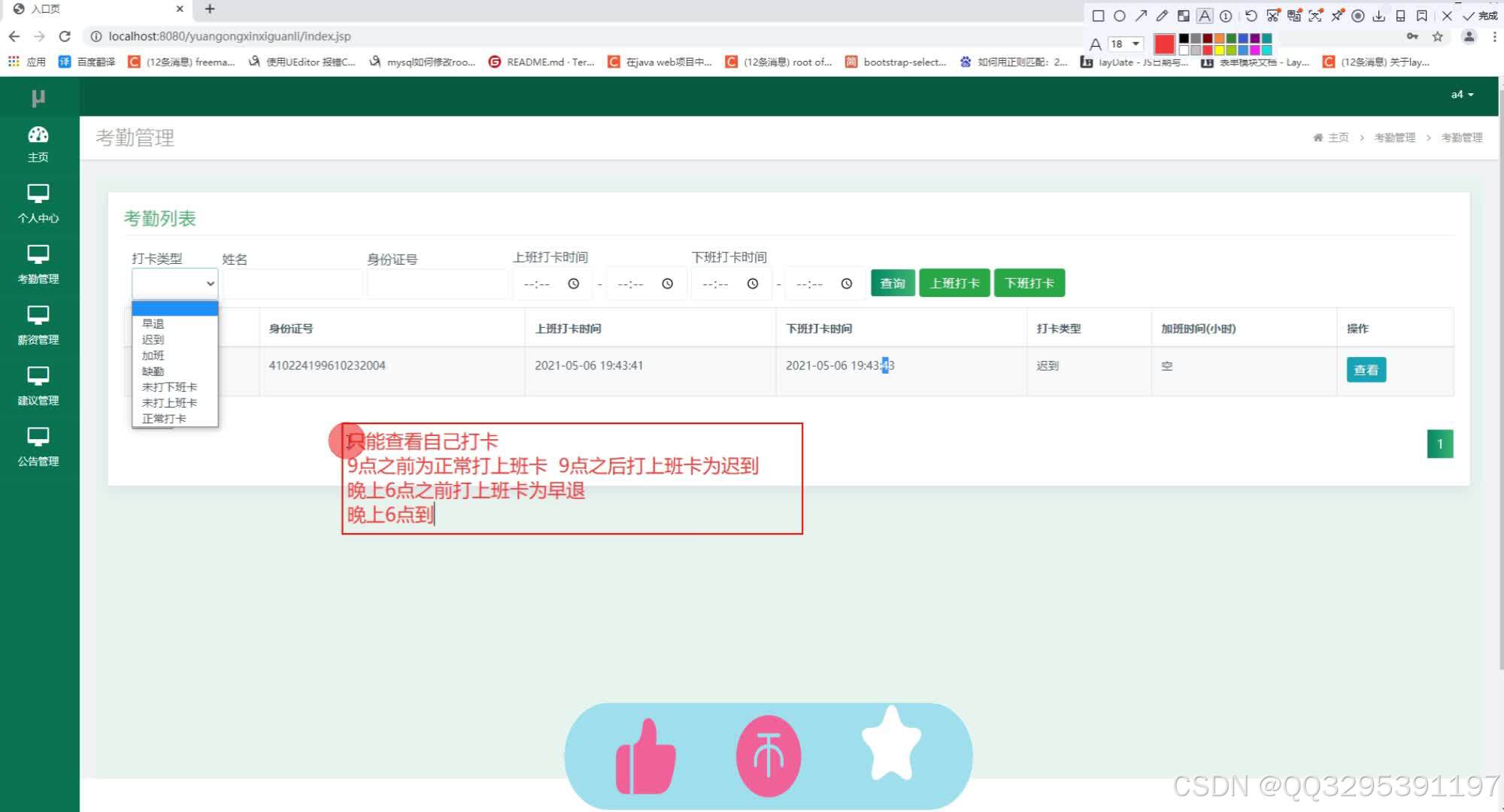The width and height of the screenshot is (1504, 812).
Task: Click the text recognition icon
Action: [1315, 16]
